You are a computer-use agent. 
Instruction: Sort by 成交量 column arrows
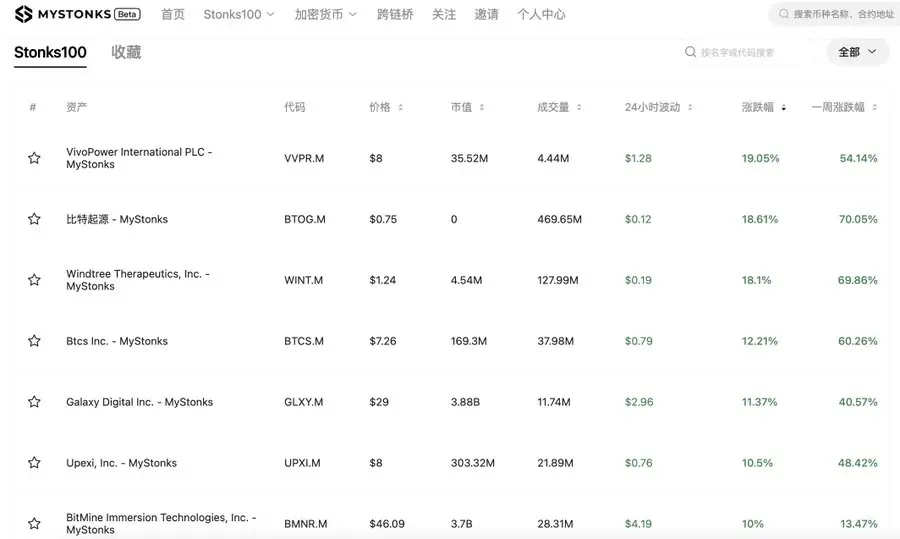[x=579, y=107]
